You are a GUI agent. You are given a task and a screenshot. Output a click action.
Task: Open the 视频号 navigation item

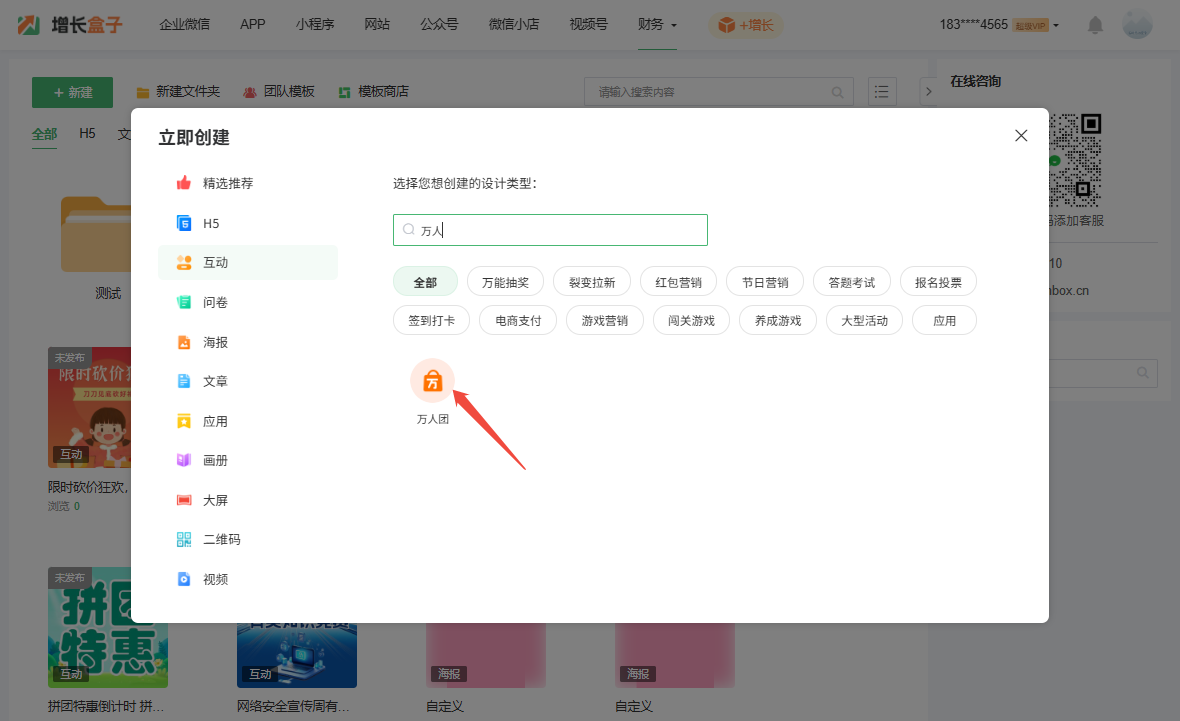(588, 25)
